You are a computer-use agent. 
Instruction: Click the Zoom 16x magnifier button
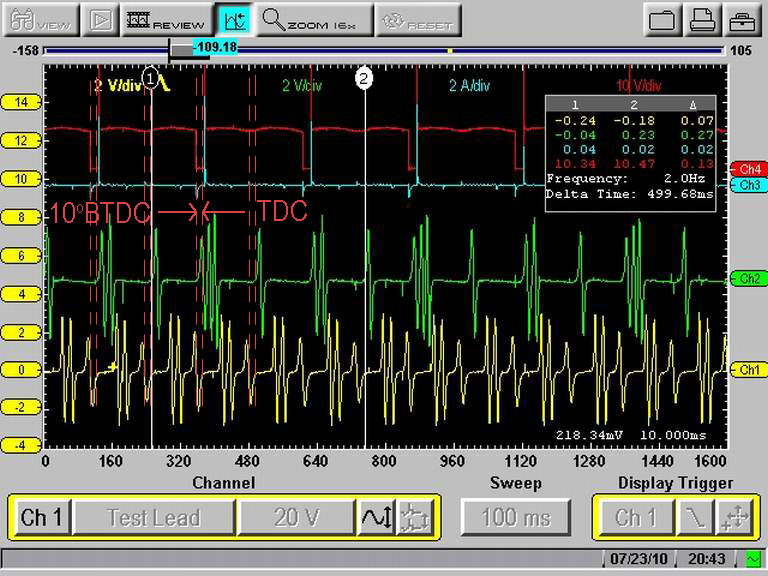(x=314, y=20)
